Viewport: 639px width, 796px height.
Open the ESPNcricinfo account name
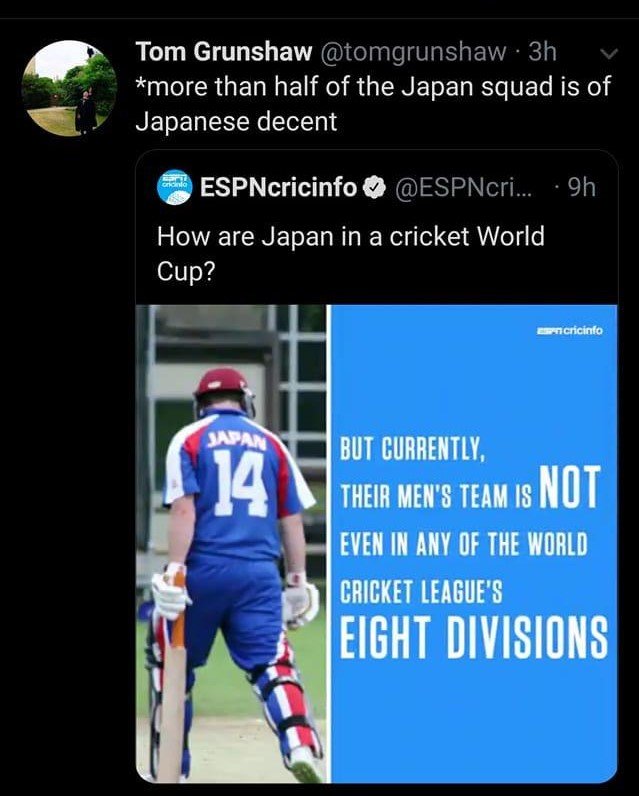tap(278, 187)
